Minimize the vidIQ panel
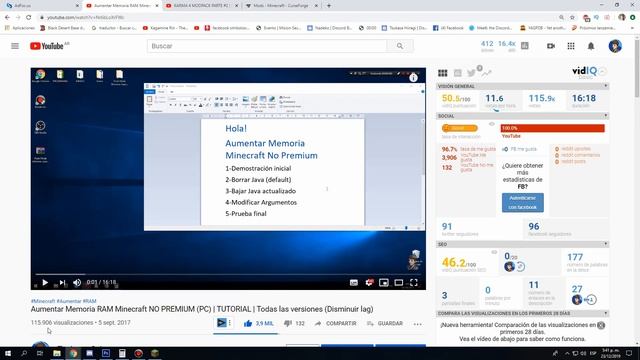This screenshot has width=640, height=360. point(602,71)
